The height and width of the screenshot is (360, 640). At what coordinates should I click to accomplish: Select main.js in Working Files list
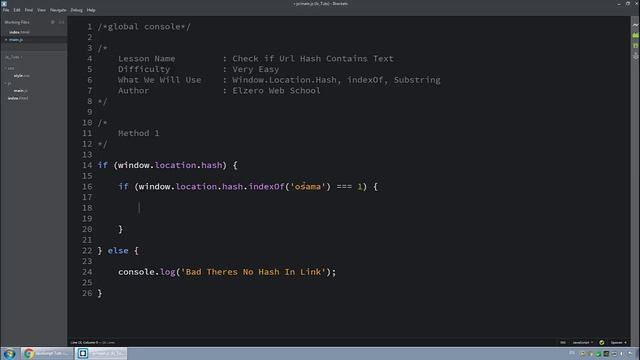point(16,40)
